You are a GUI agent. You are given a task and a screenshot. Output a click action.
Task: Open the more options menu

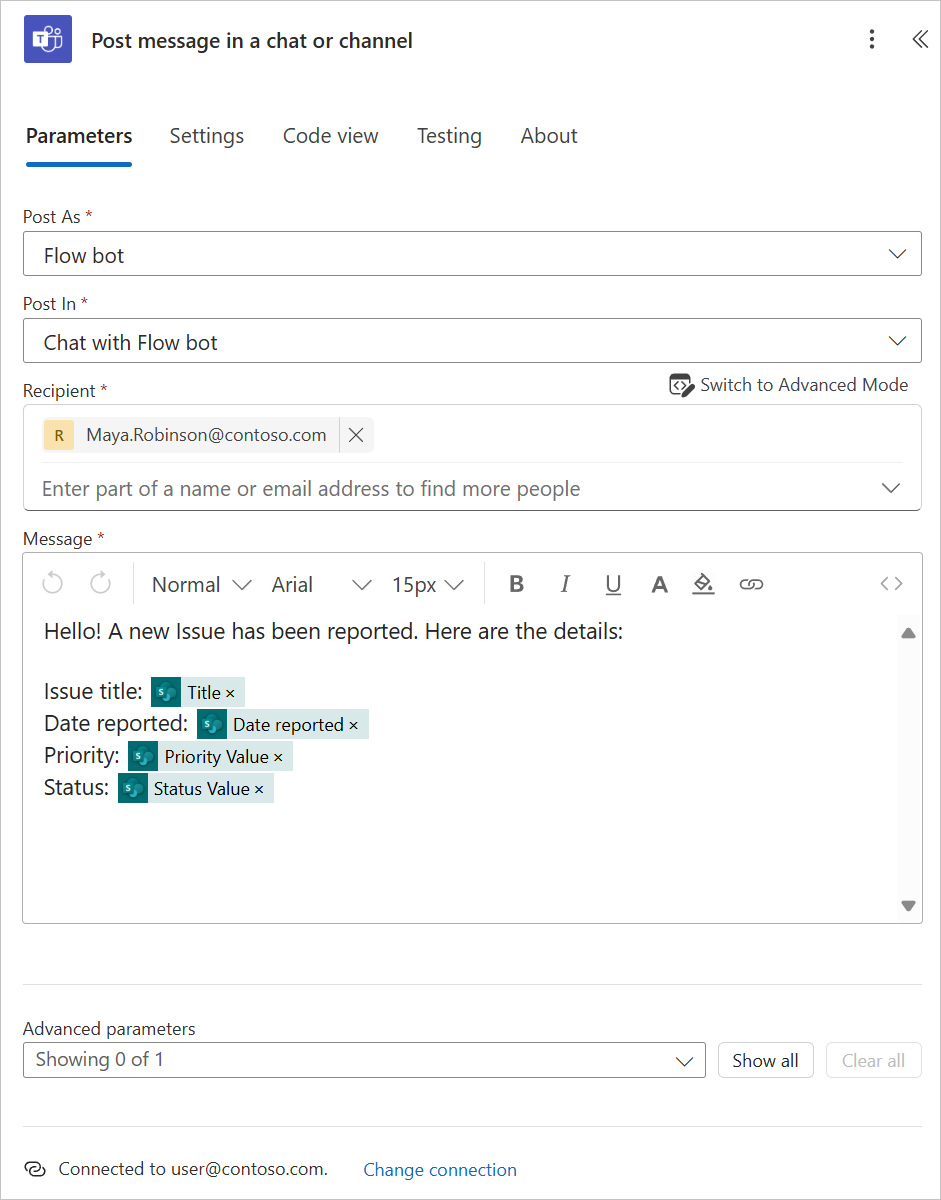pyautogui.click(x=871, y=39)
